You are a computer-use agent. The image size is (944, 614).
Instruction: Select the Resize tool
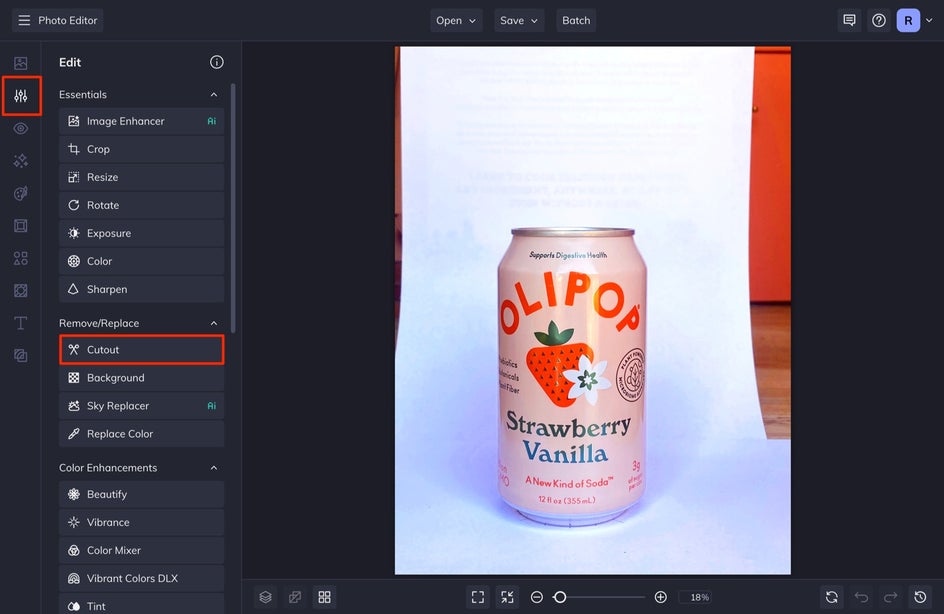coord(141,177)
